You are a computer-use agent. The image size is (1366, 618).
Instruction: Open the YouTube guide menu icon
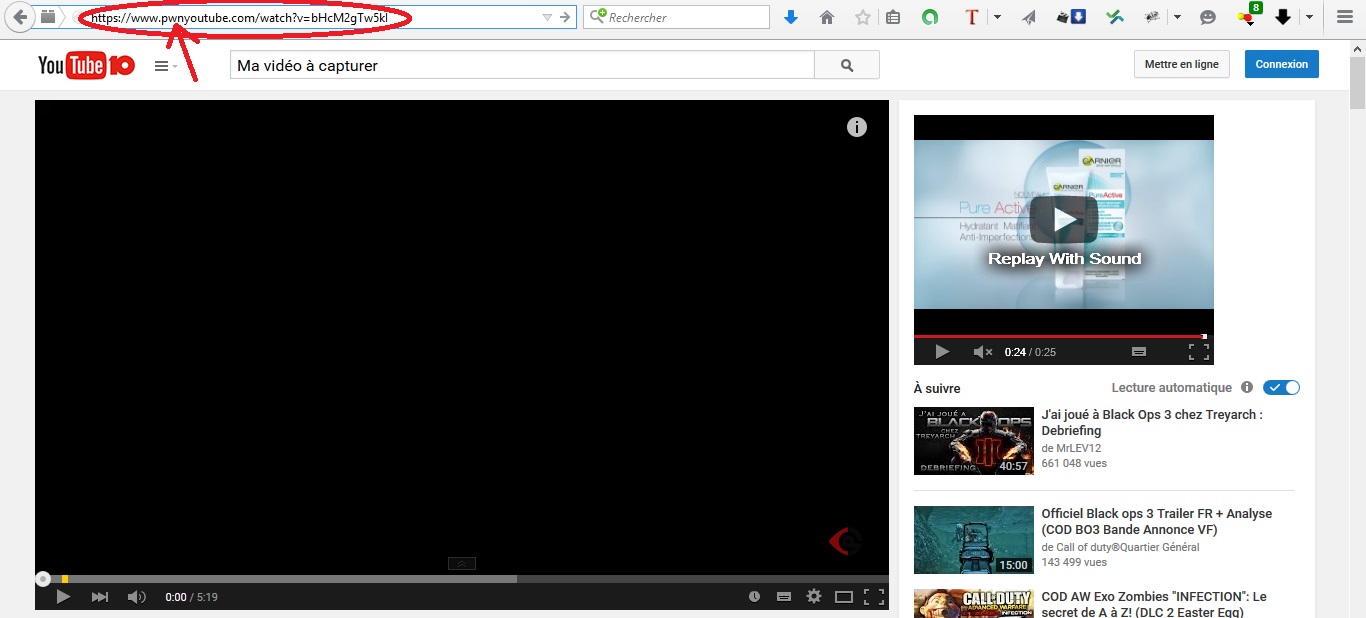pos(165,66)
